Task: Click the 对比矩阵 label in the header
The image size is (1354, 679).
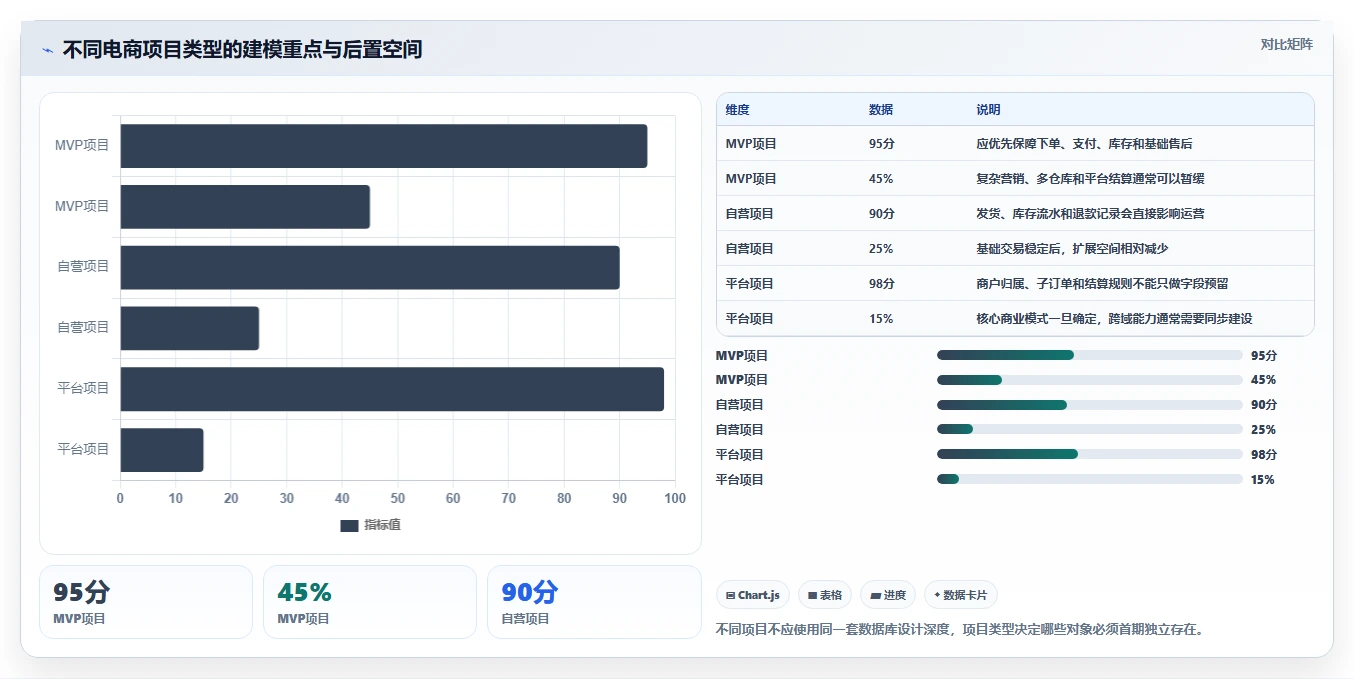Action: pos(1286,44)
